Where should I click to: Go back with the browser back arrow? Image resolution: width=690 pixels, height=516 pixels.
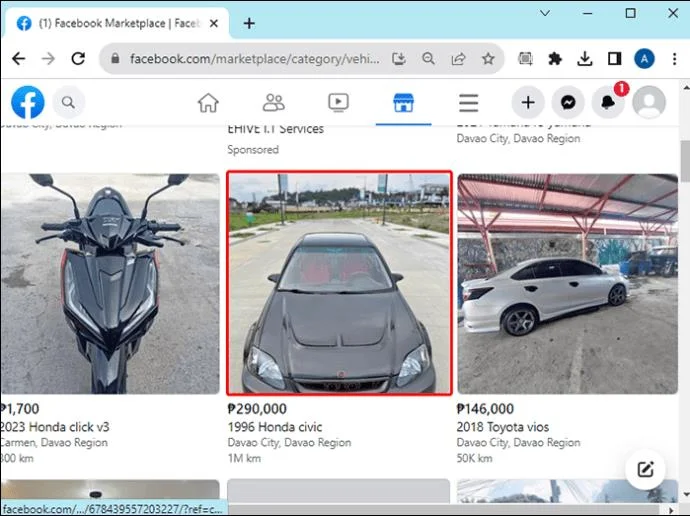(18, 59)
